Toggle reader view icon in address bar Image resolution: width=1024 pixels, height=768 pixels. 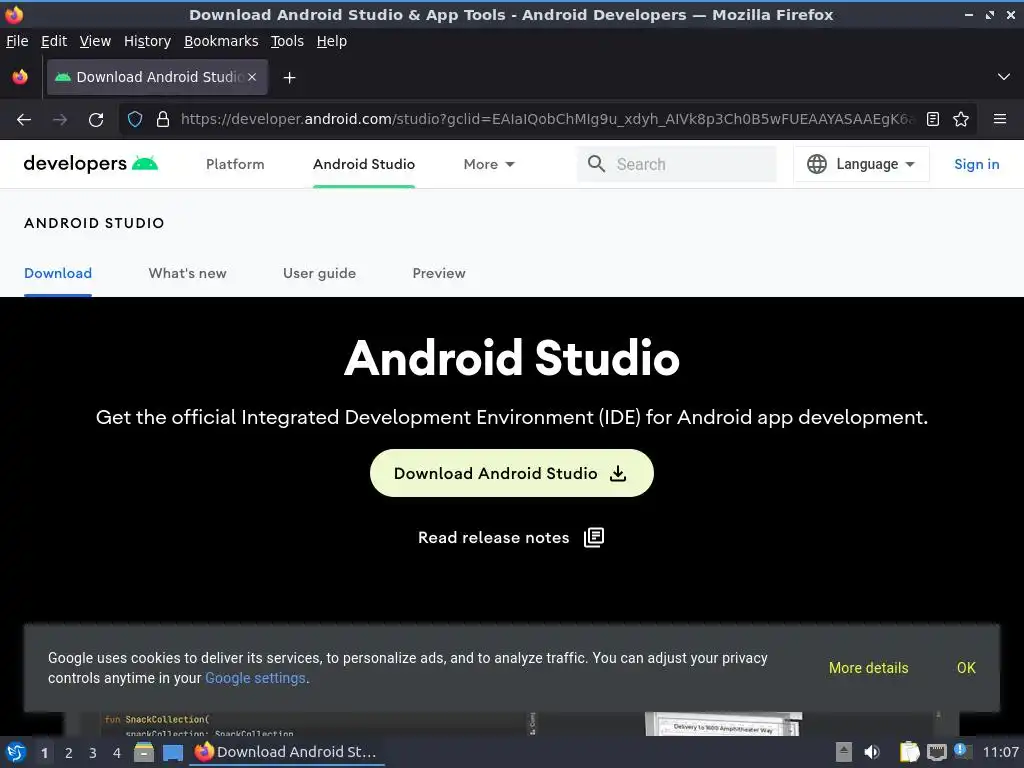coord(933,120)
